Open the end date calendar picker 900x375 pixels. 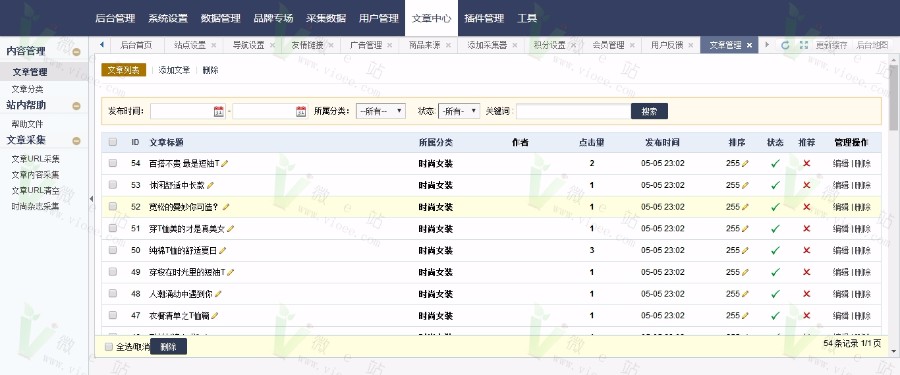point(301,111)
